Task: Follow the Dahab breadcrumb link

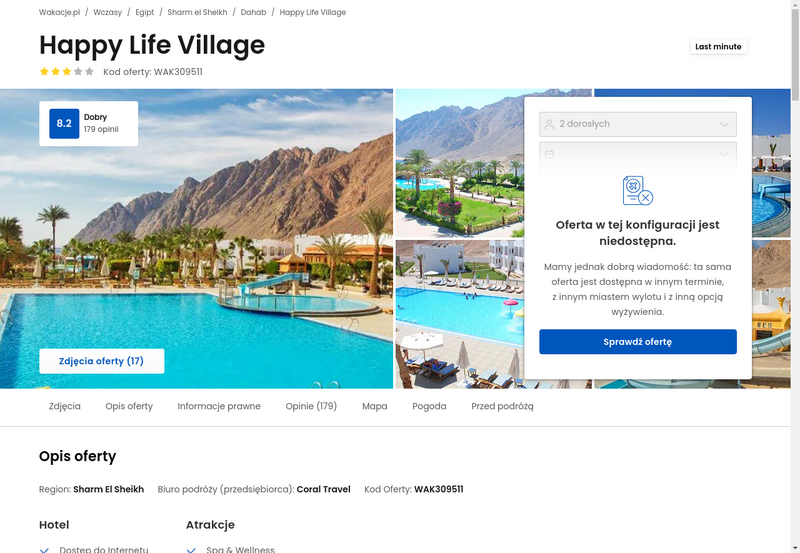Action: [254, 12]
